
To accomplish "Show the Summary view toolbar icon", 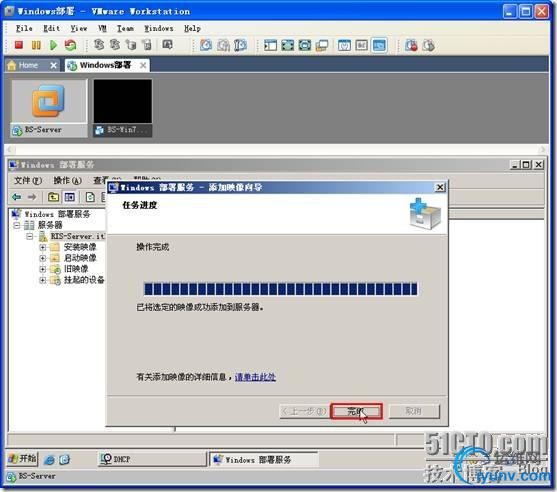I will [x=344, y=45].
